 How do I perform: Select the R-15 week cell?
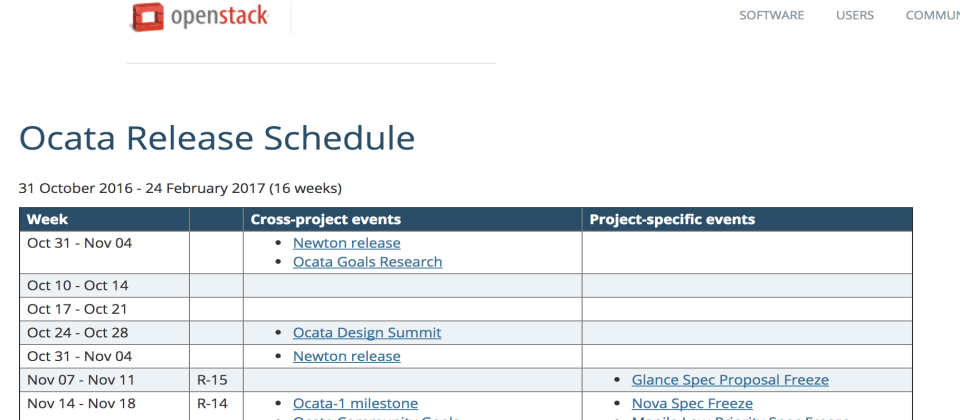216,380
